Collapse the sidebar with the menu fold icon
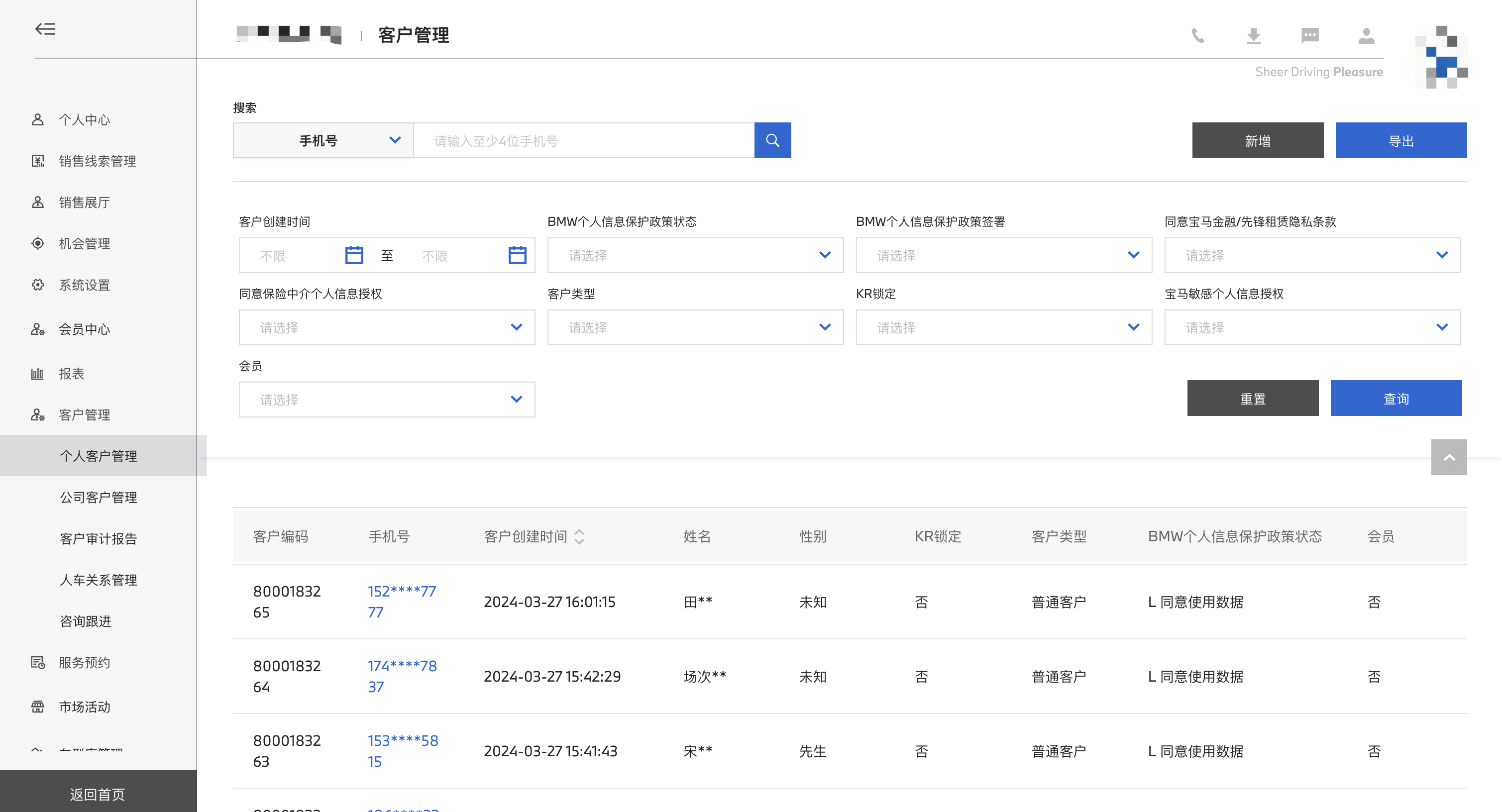 45,28
